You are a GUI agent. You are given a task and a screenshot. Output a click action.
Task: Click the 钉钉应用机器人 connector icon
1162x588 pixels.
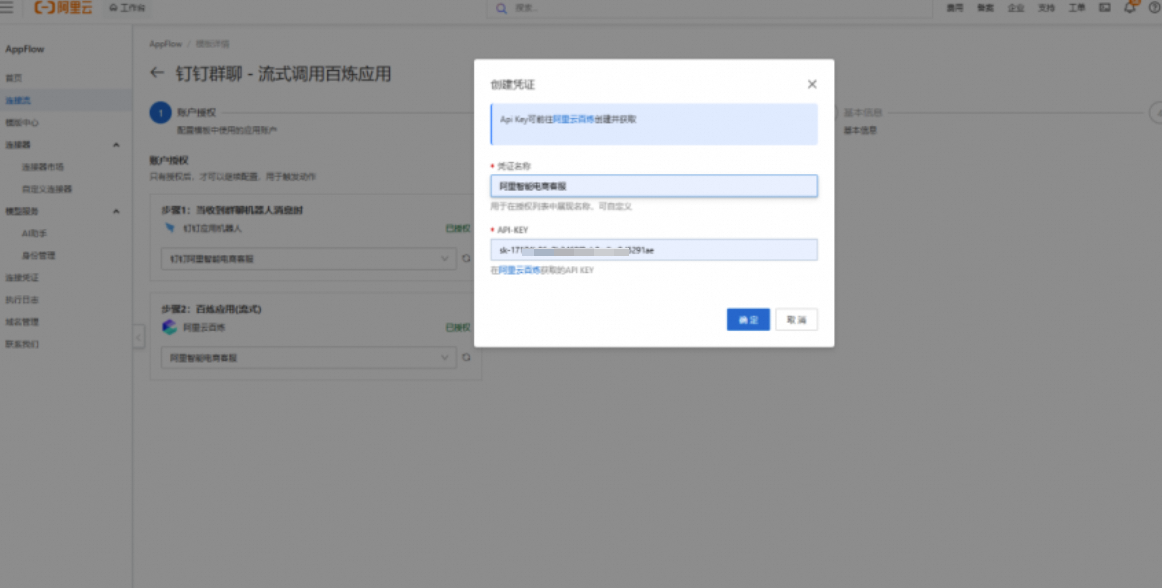coord(170,228)
